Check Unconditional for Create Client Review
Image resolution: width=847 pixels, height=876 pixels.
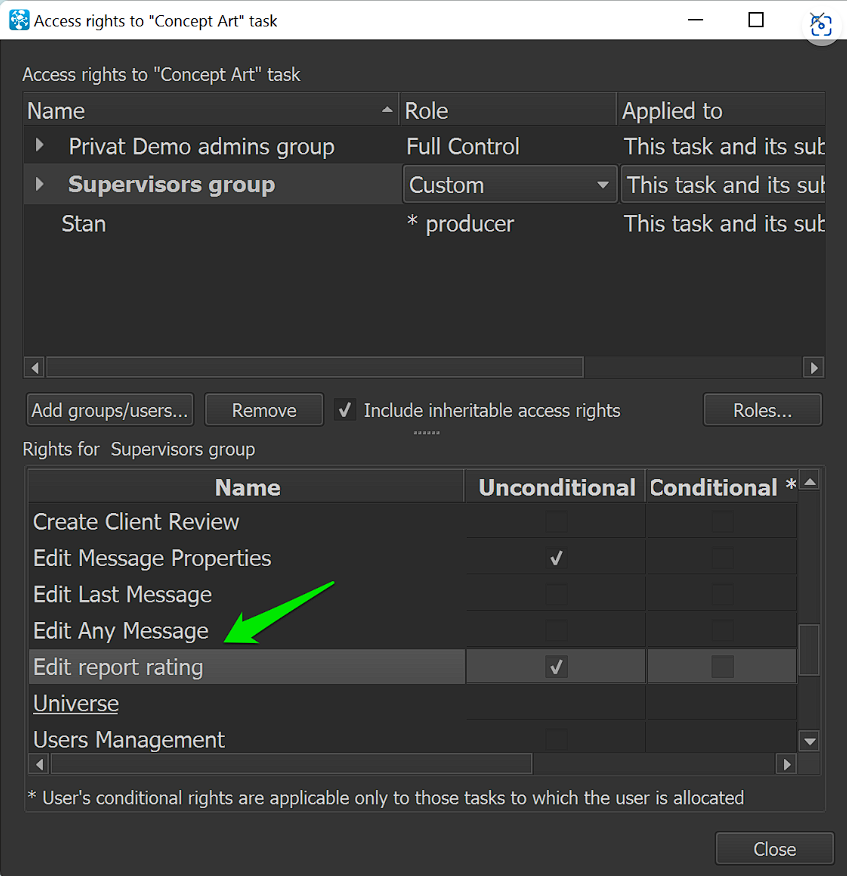click(x=556, y=521)
